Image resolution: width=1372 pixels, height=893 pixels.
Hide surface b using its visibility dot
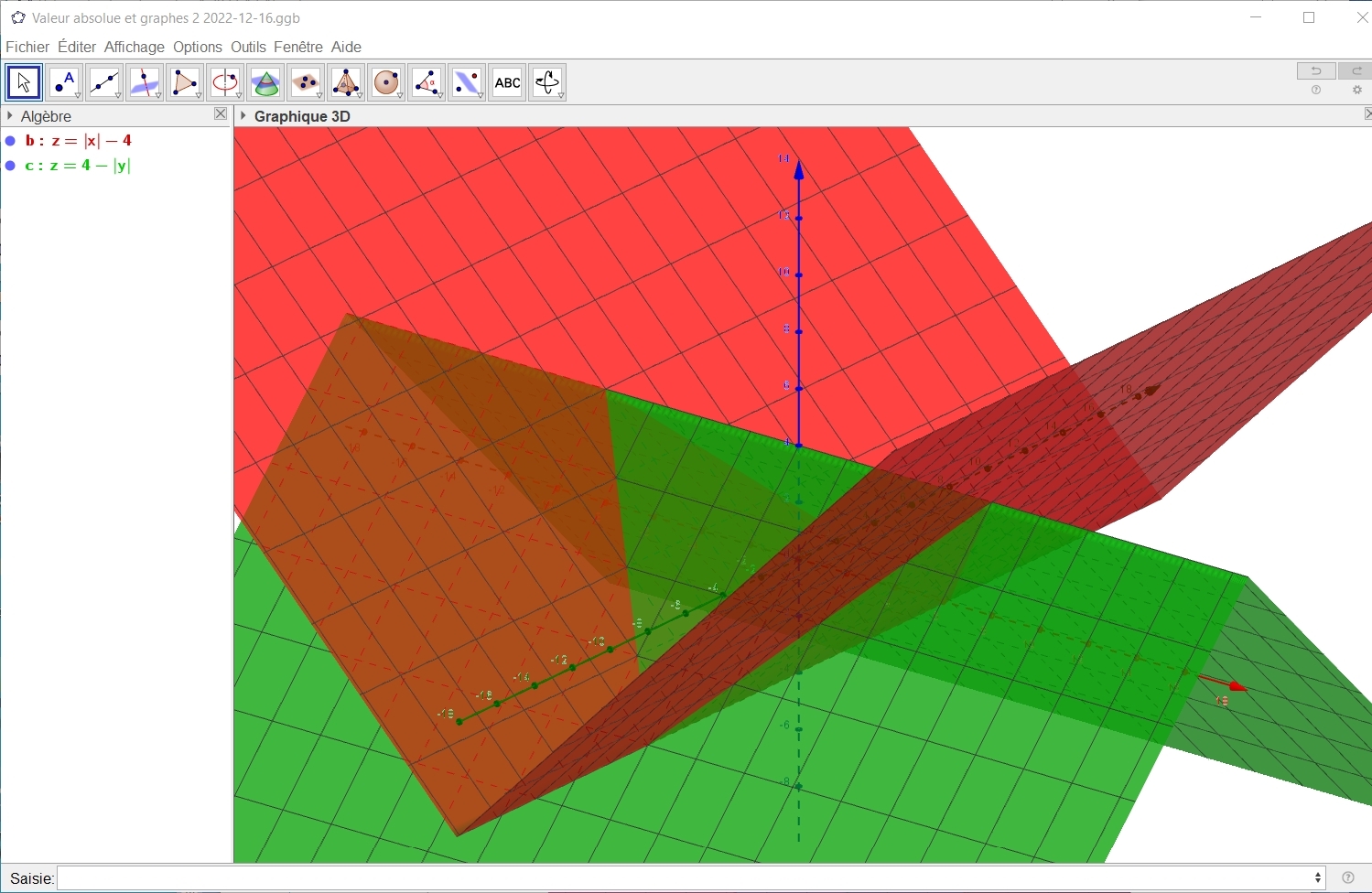[11, 141]
